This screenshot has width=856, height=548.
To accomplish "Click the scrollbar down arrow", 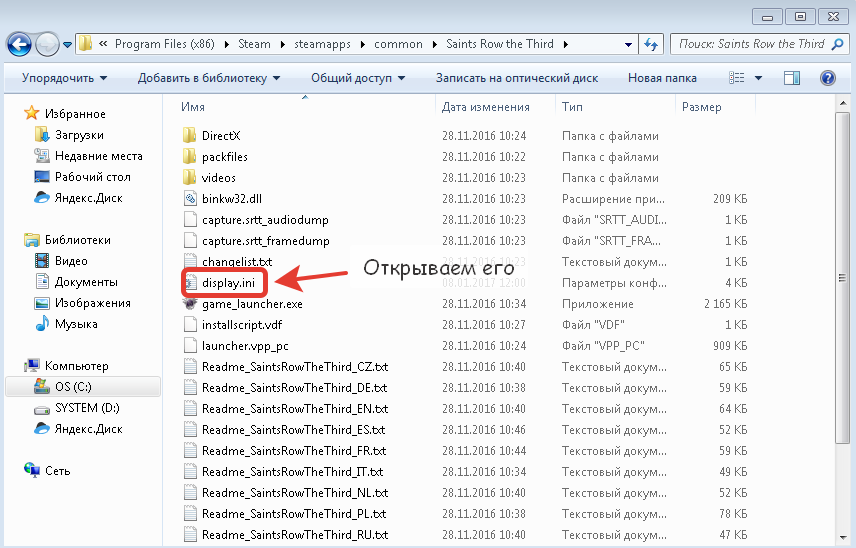I will tap(842, 538).
